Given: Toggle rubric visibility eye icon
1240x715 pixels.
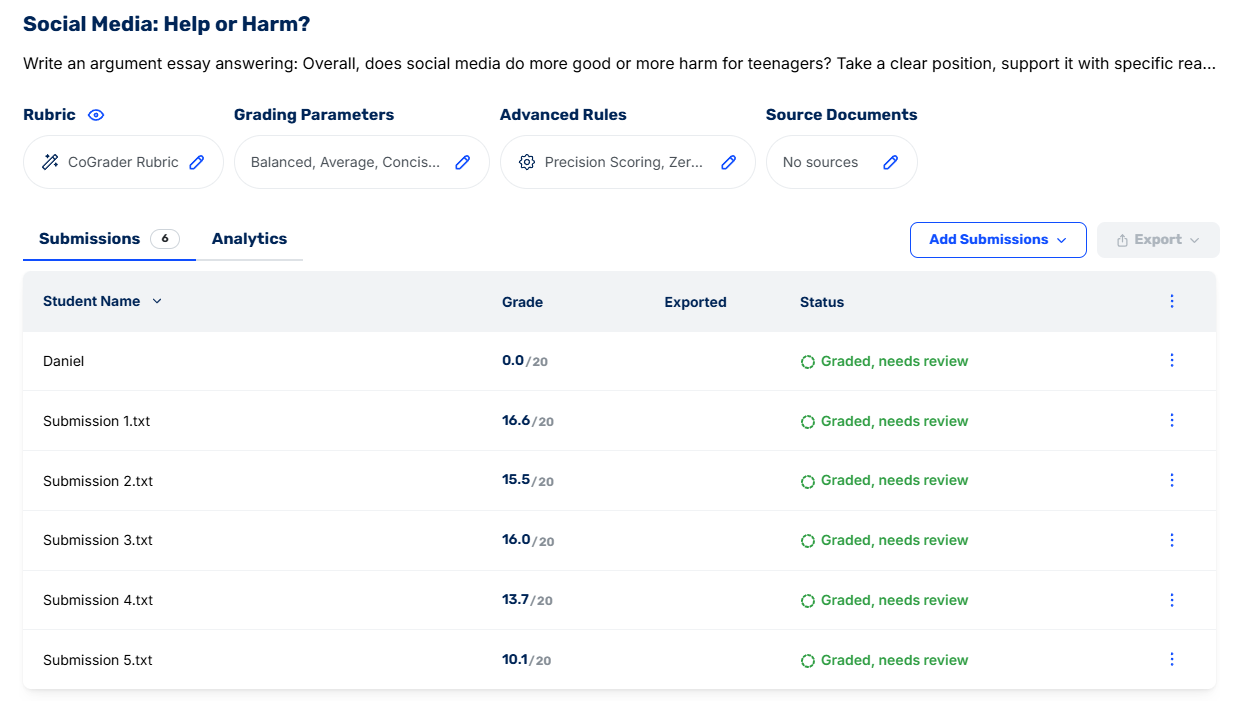Looking at the screenshot, I should tap(96, 115).
